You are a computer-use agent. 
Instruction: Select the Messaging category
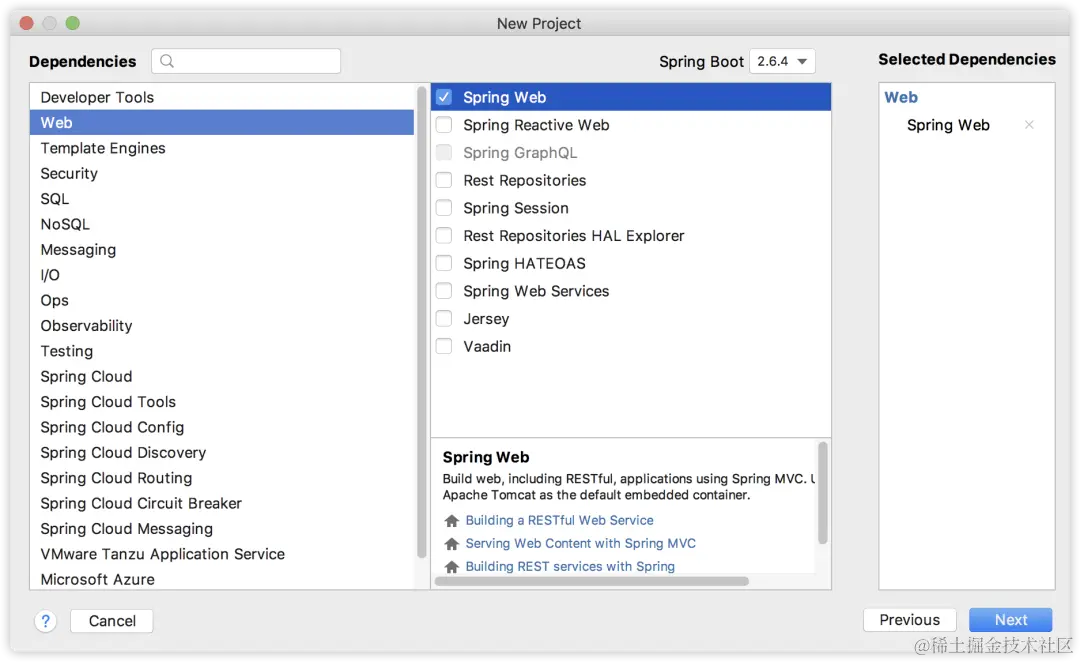click(x=222, y=250)
